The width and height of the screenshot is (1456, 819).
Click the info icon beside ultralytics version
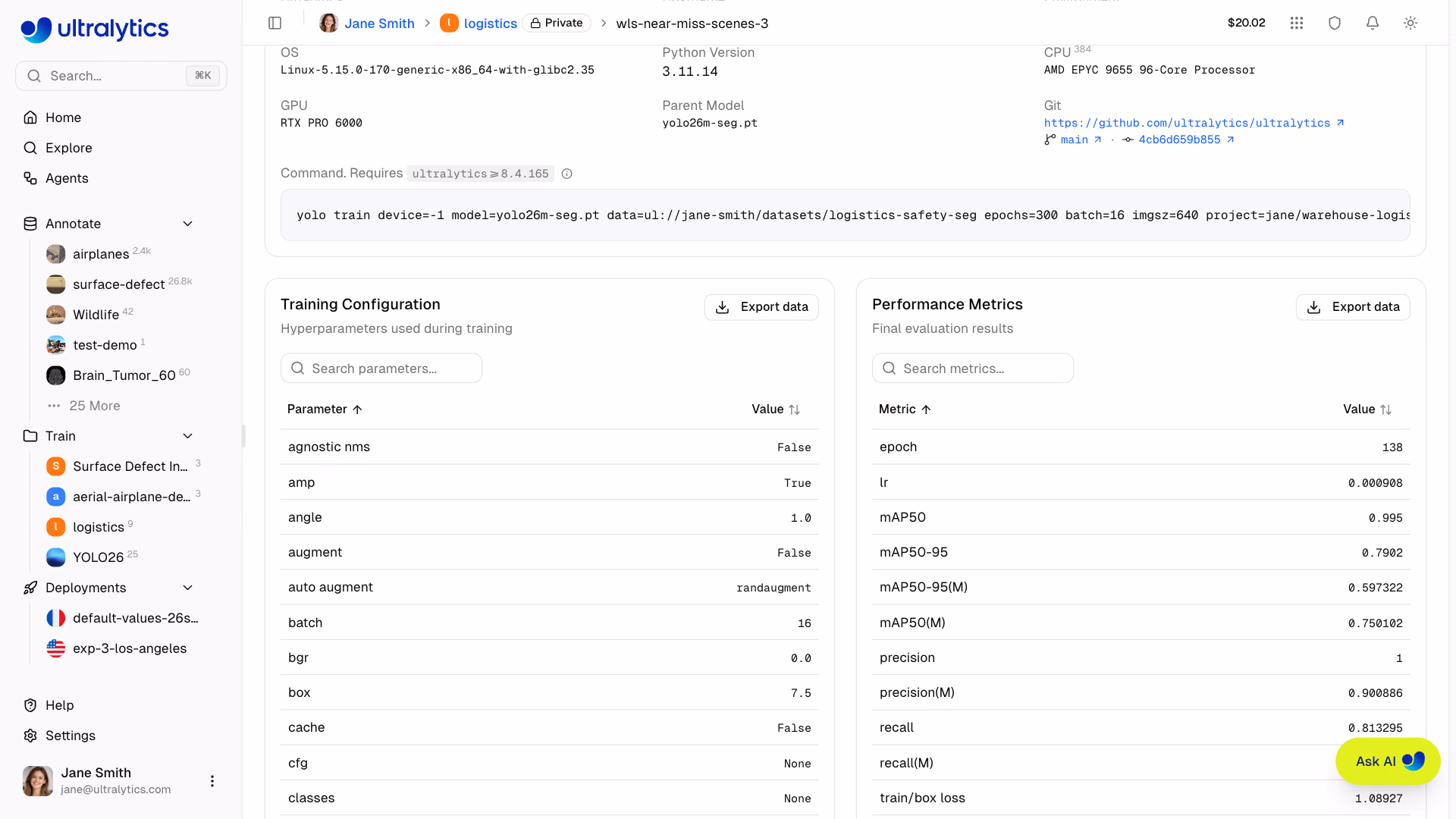(x=566, y=174)
